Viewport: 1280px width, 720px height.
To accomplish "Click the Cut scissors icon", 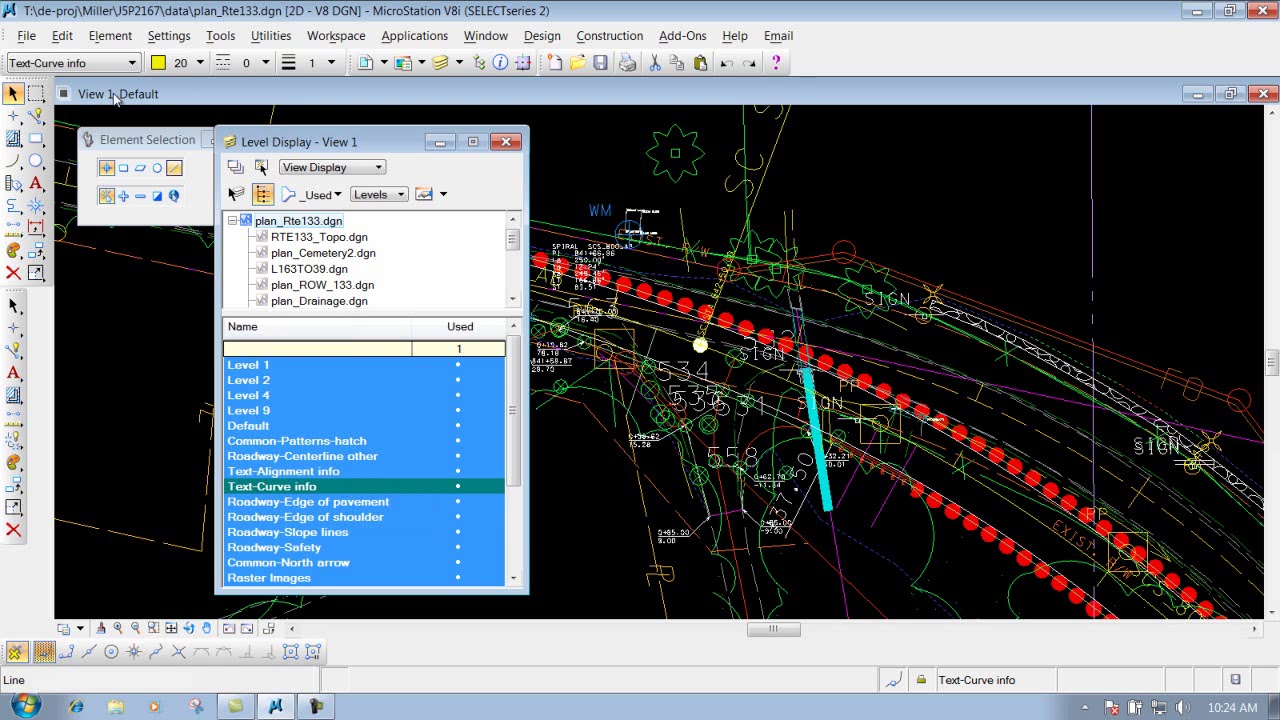I will 655,63.
